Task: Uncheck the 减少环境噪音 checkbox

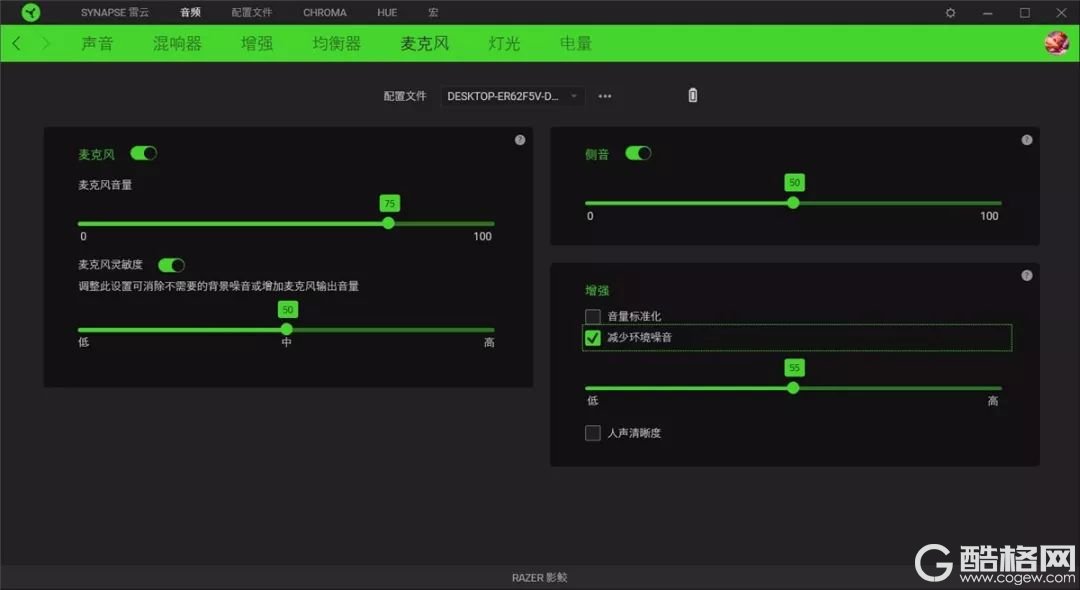Action: click(x=592, y=337)
